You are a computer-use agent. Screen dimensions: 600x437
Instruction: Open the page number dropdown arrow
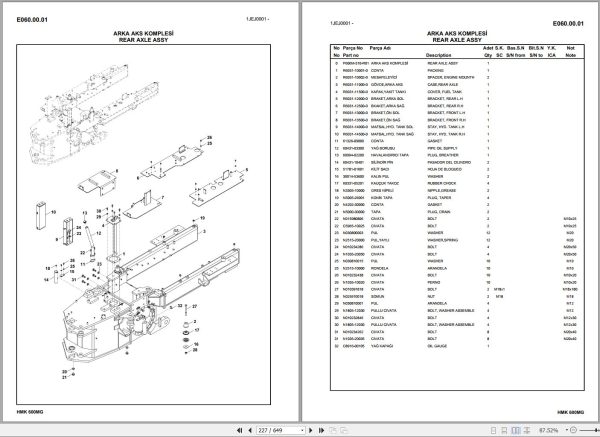coord(302,430)
